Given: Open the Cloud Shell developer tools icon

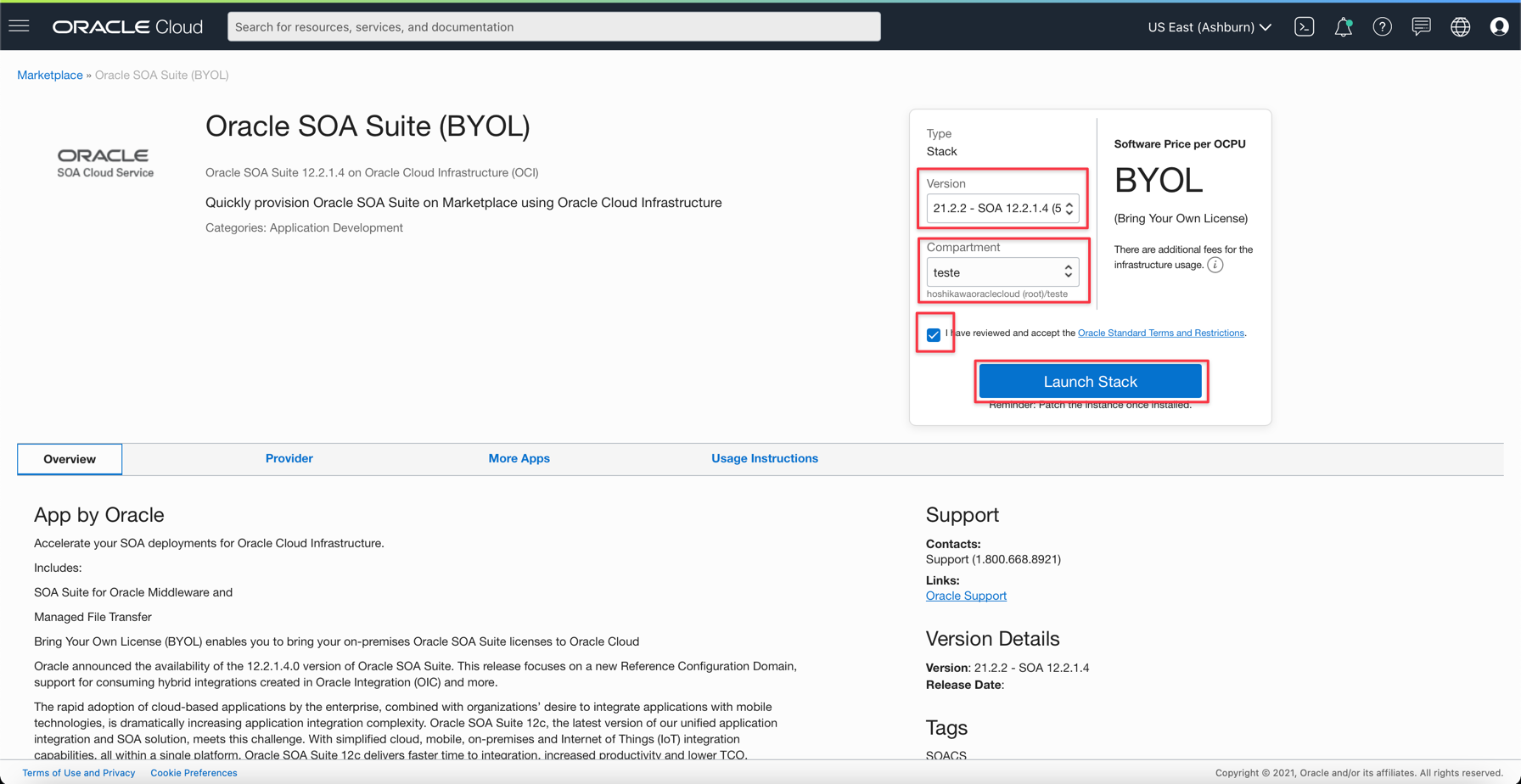Looking at the screenshot, I should point(1305,27).
